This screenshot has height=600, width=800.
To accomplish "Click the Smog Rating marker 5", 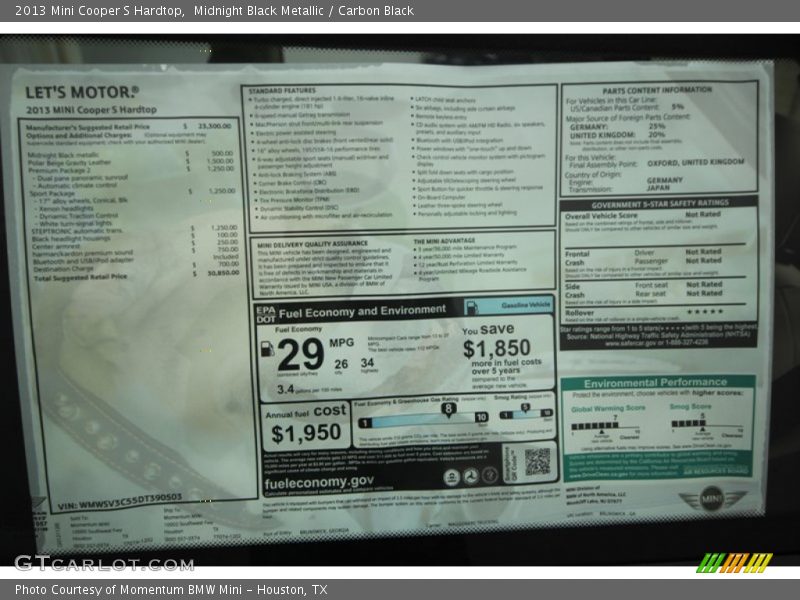I will [524, 408].
